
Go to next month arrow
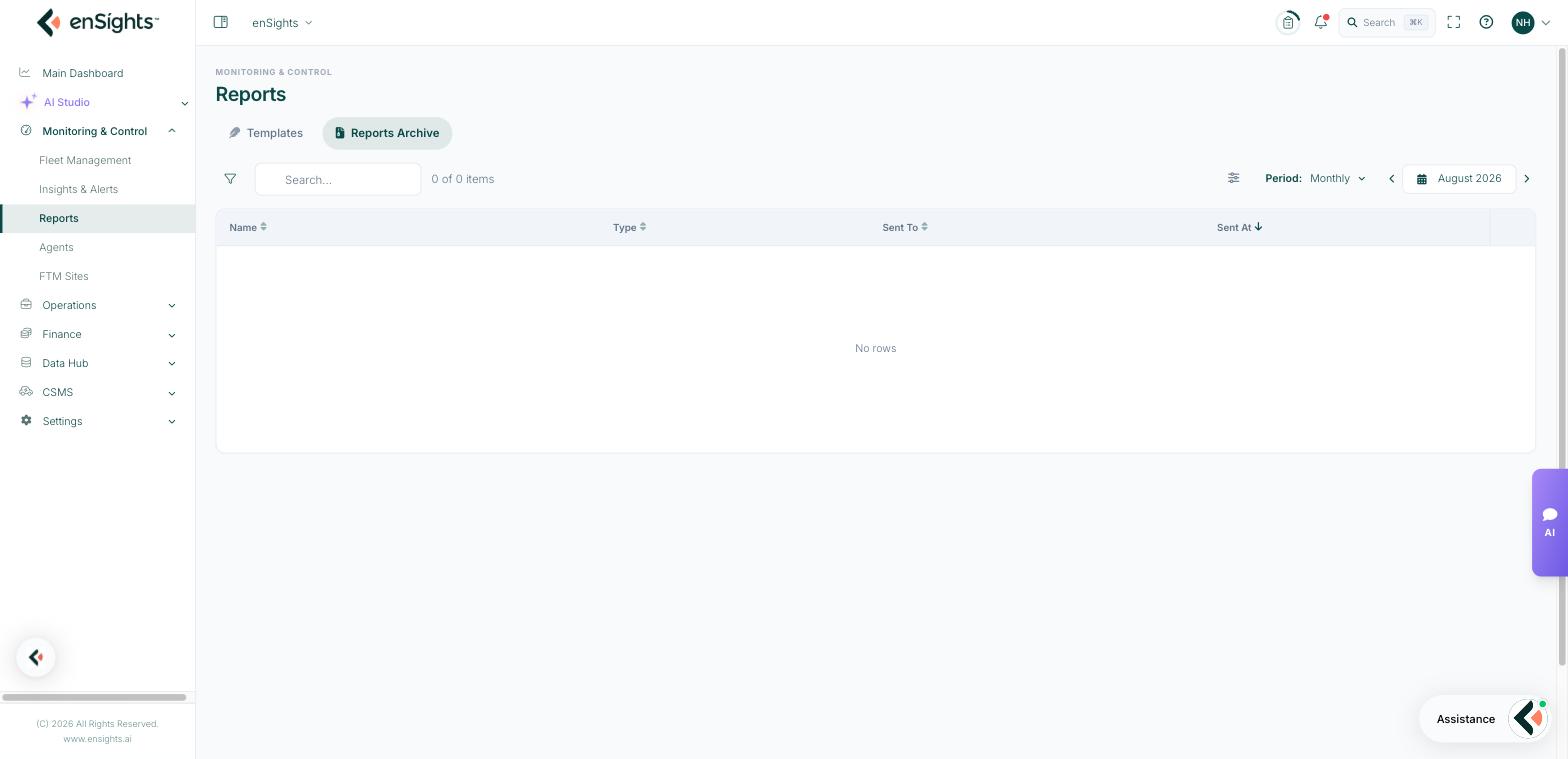coord(1526,179)
